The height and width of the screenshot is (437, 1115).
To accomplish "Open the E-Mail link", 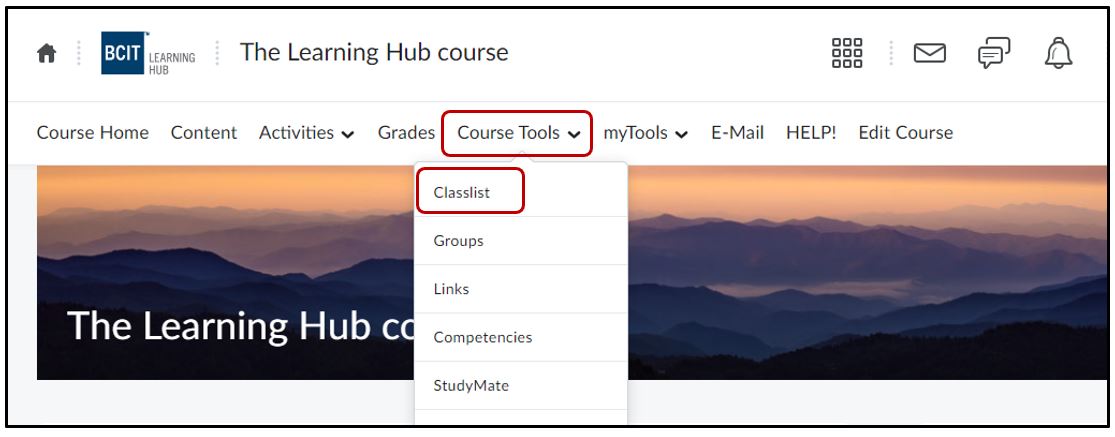I will [x=737, y=133].
